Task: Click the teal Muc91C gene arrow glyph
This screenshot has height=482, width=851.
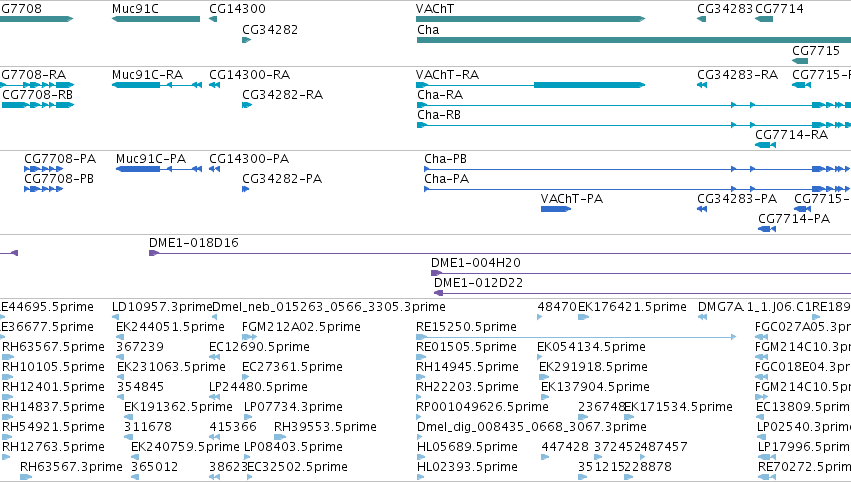Action: coord(156,19)
